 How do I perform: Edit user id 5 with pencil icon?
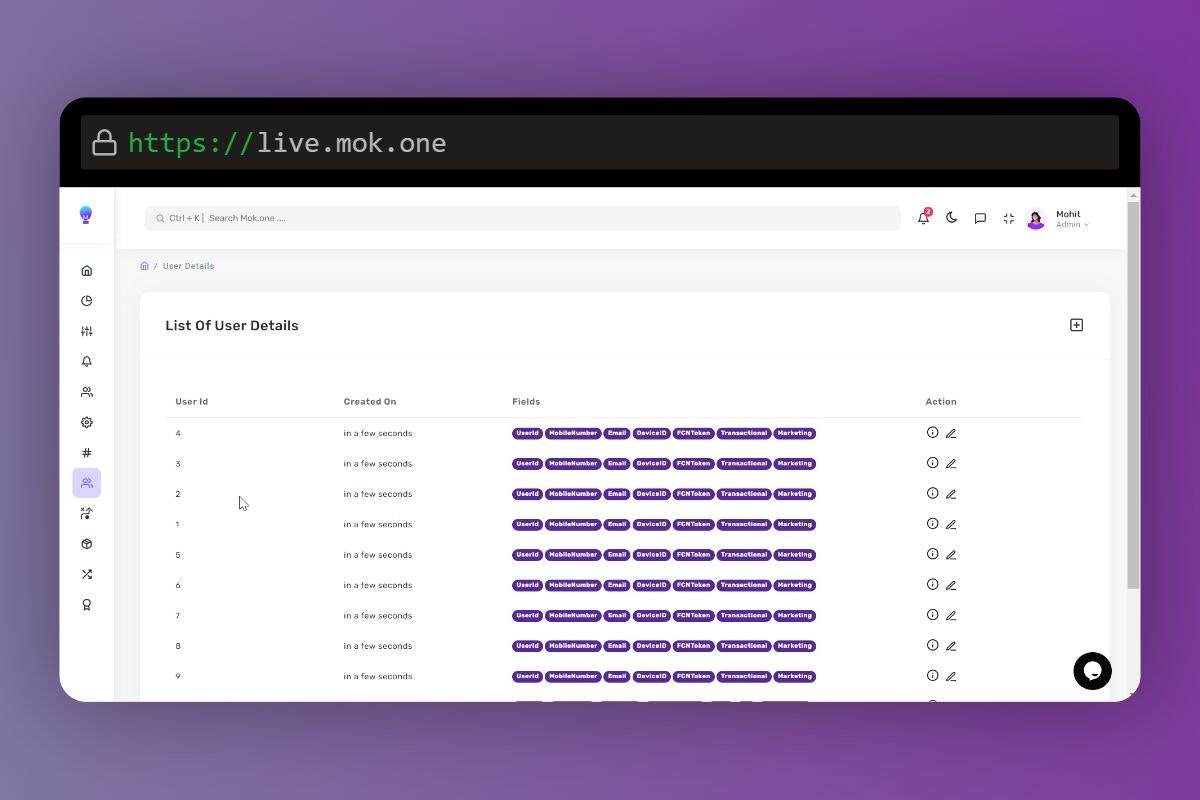[x=951, y=555]
